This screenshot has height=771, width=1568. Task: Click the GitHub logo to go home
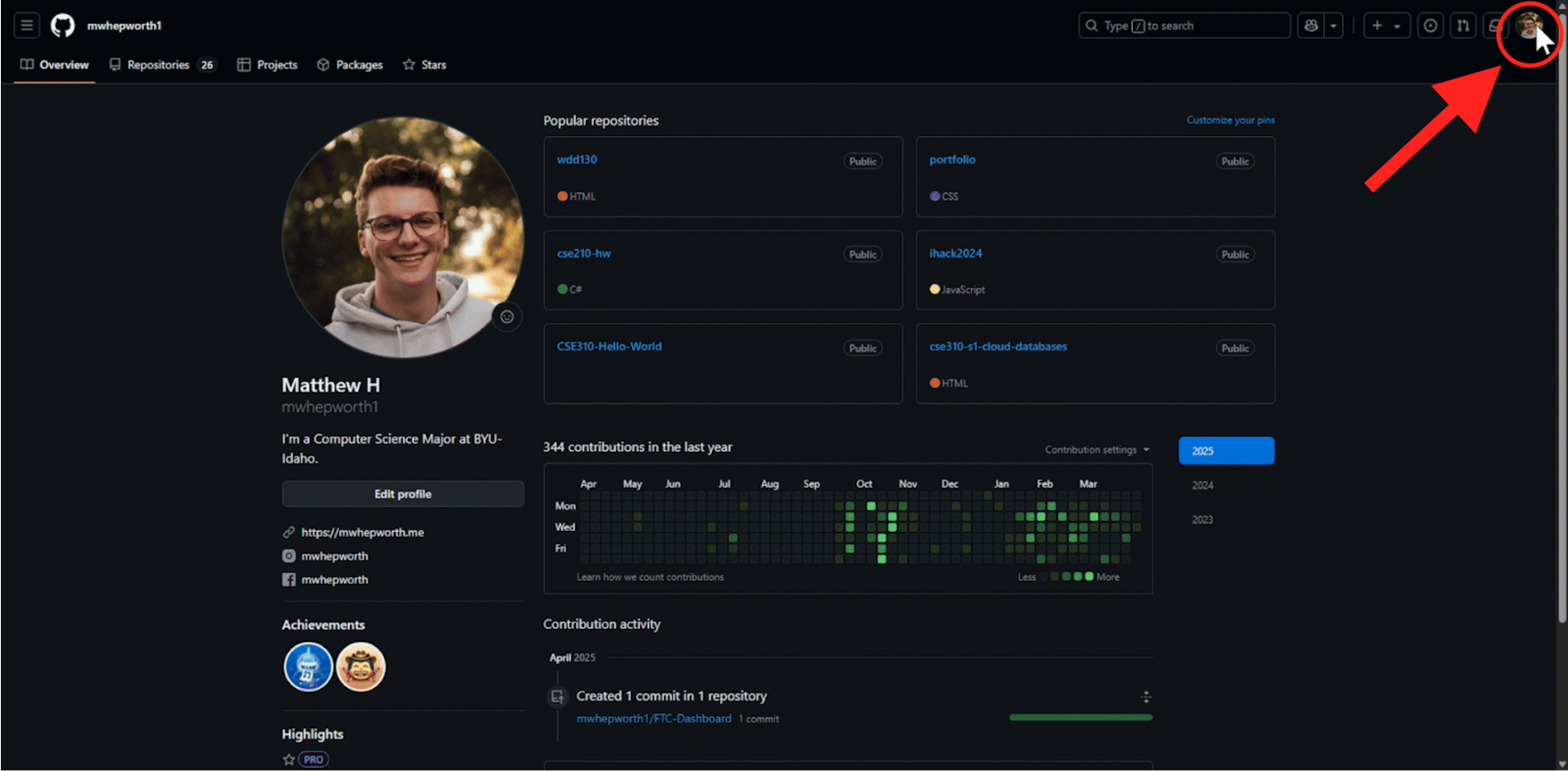click(x=63, y=25)
